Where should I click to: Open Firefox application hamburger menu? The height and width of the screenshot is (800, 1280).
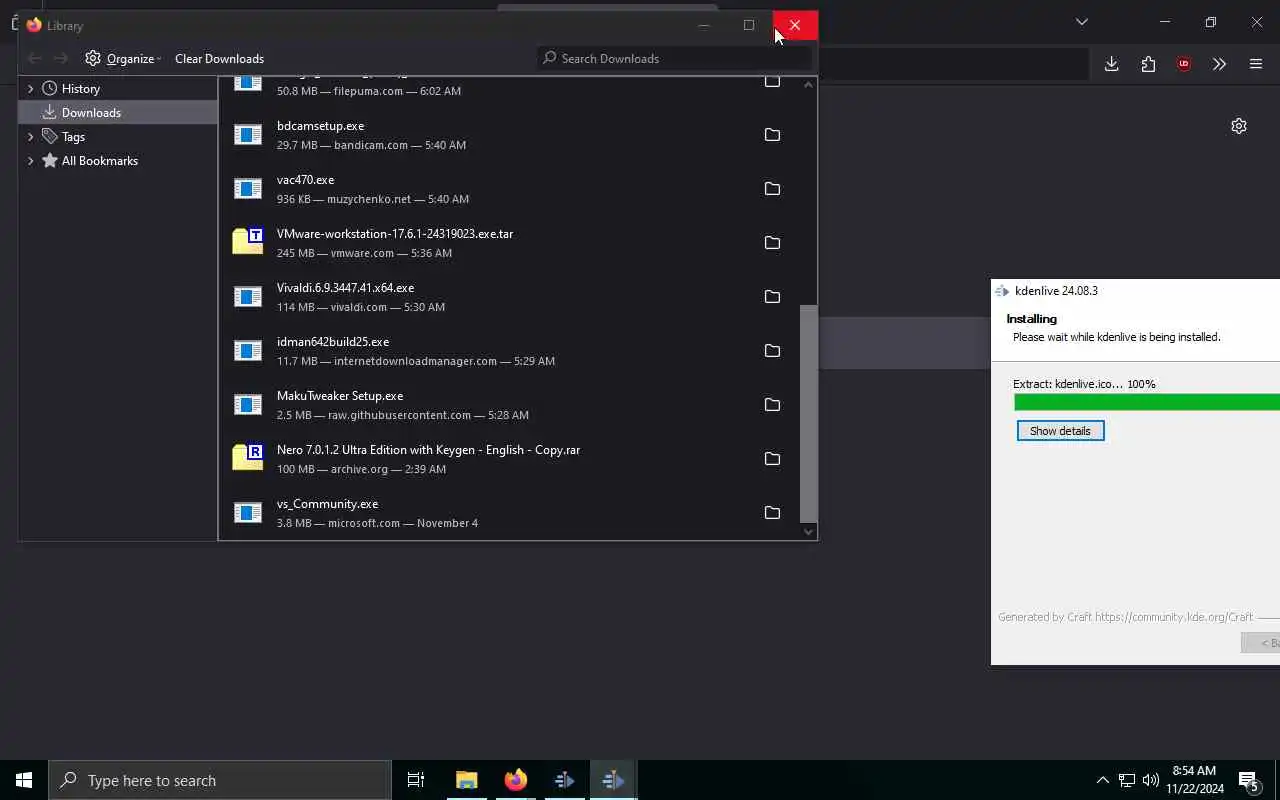[1256, 64]
